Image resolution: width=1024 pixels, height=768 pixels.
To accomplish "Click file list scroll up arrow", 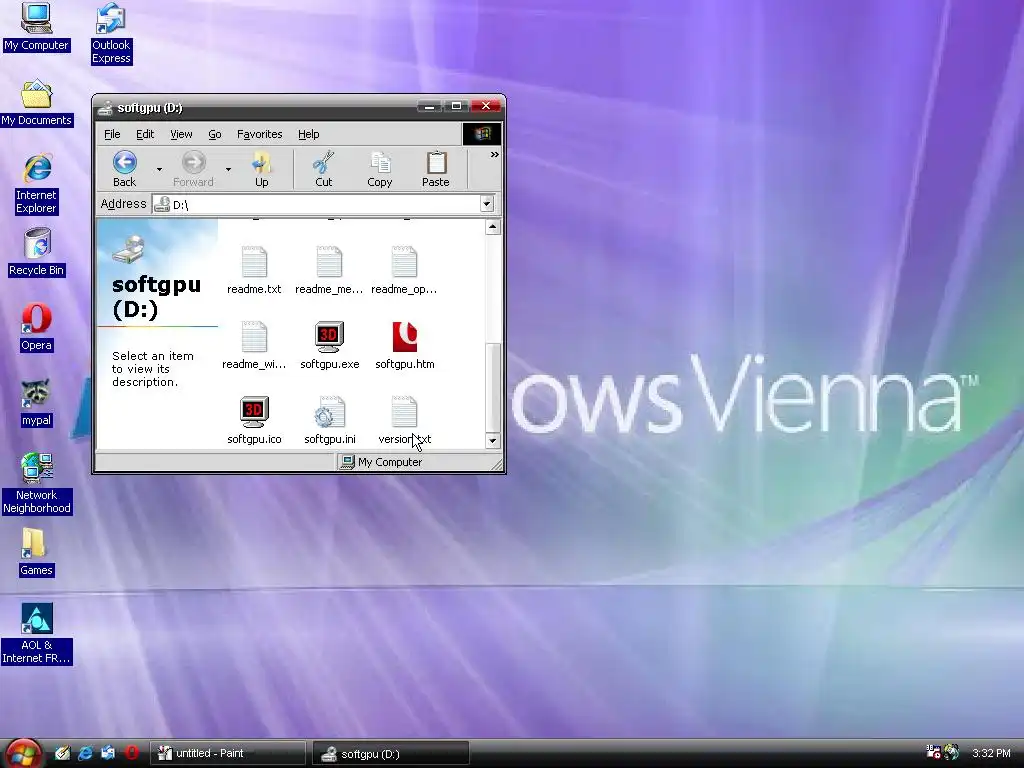I will (493, 227).
